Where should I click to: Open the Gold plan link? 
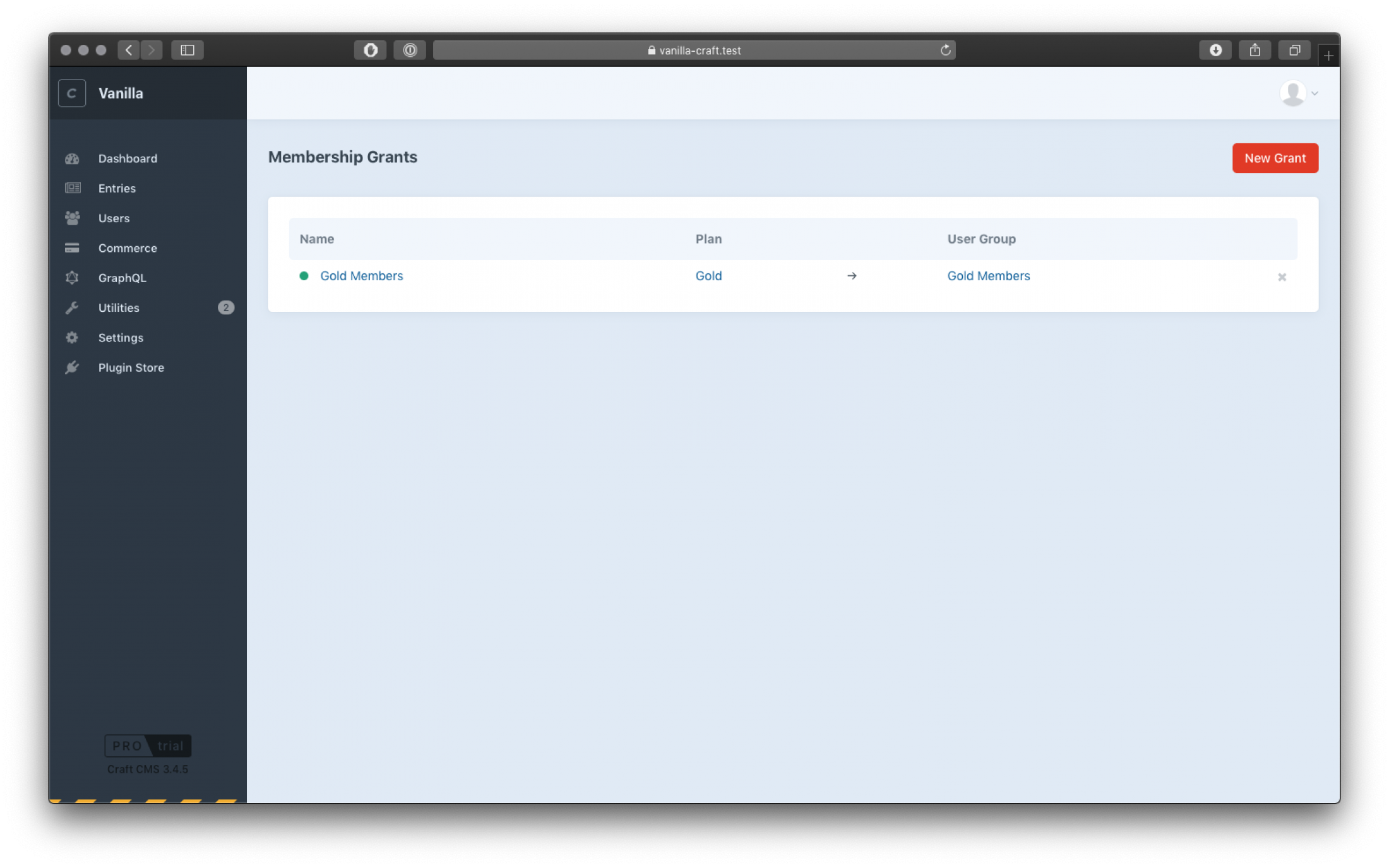[708, 276]
